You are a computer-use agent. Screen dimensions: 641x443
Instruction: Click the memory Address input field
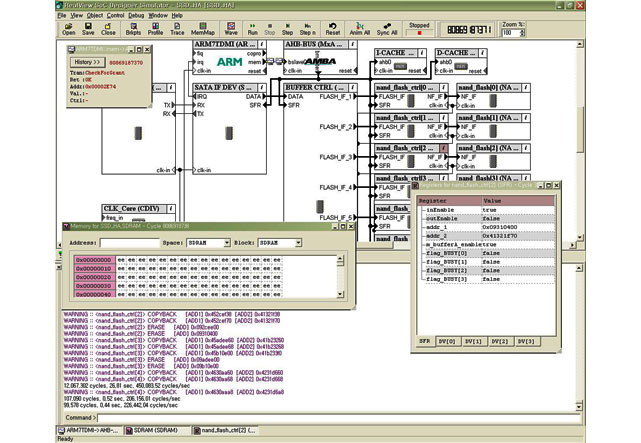pos(129,243)
